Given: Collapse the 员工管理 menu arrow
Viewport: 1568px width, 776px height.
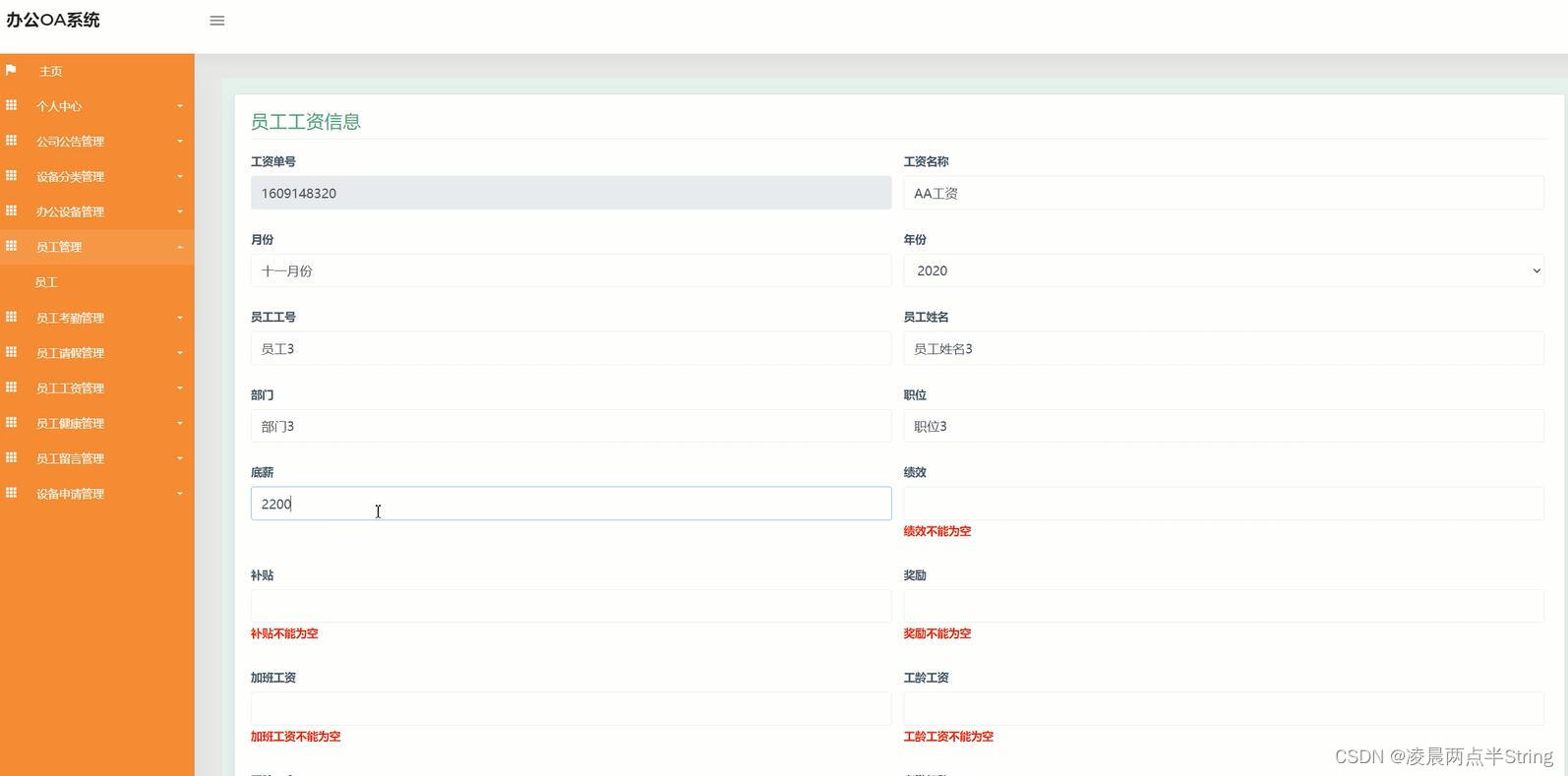Looking at the screenshot, I should [180, 247].
